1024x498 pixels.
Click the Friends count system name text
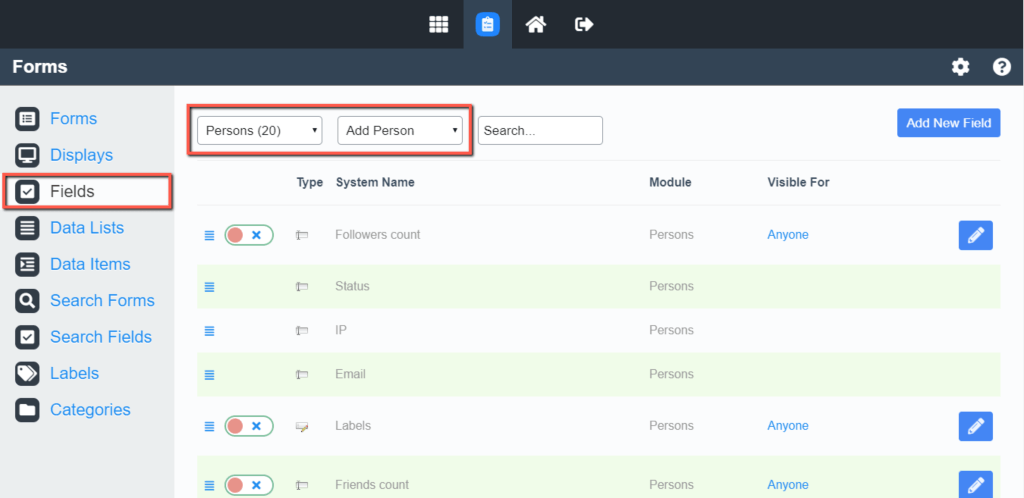click(372, 485)
